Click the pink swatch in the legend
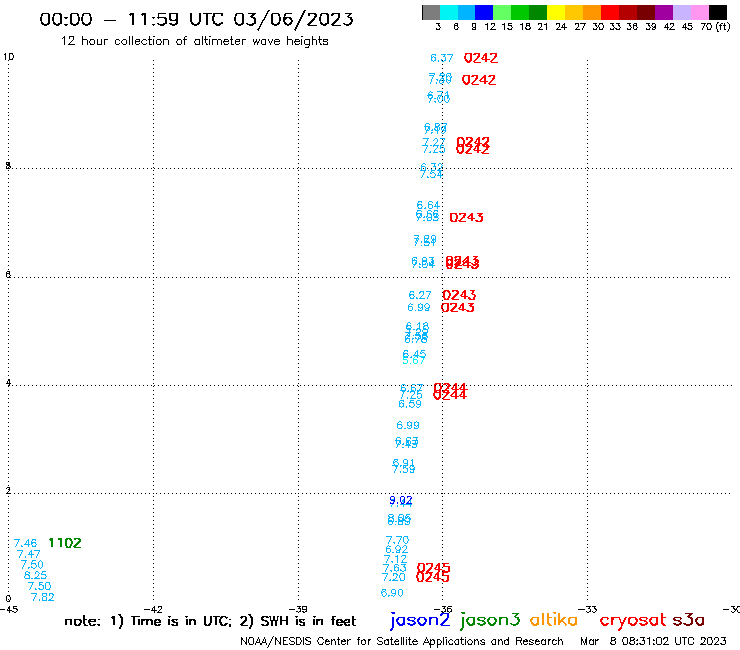The width and height of the screenshot is (740, 650). click(x=699, y=12)
